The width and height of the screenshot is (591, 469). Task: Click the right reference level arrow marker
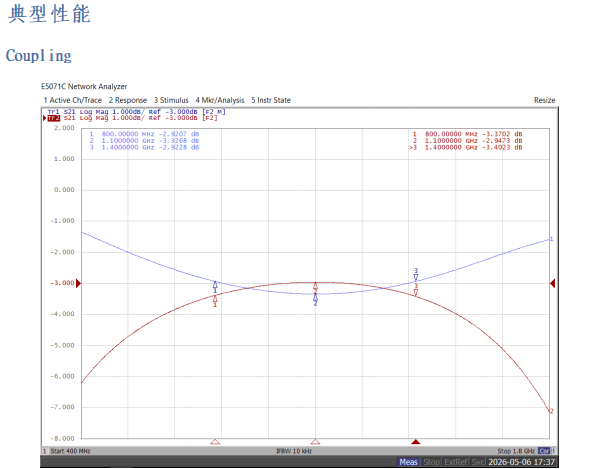[553, 283]
